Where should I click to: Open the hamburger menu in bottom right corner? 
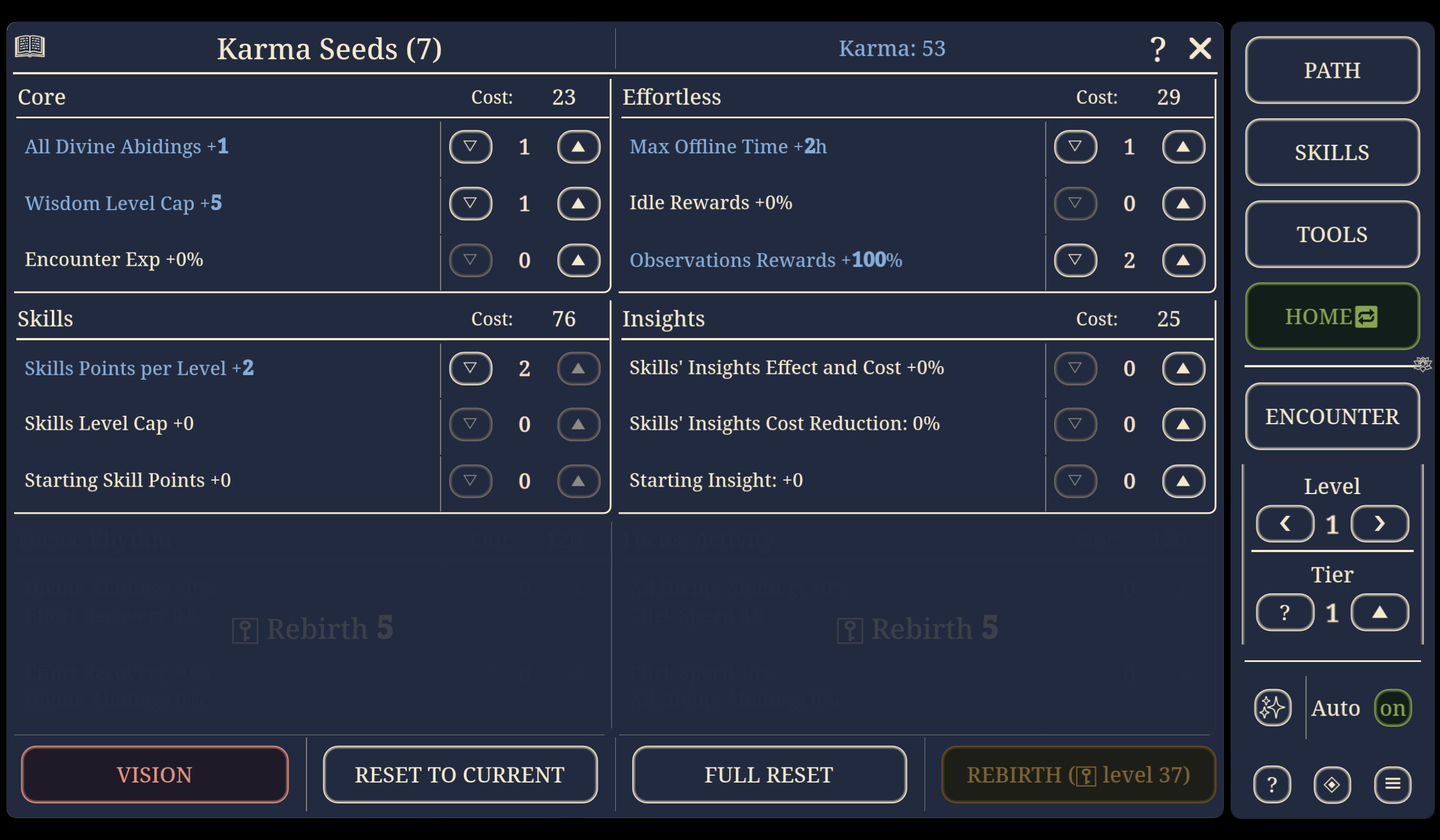[1393, 785]
